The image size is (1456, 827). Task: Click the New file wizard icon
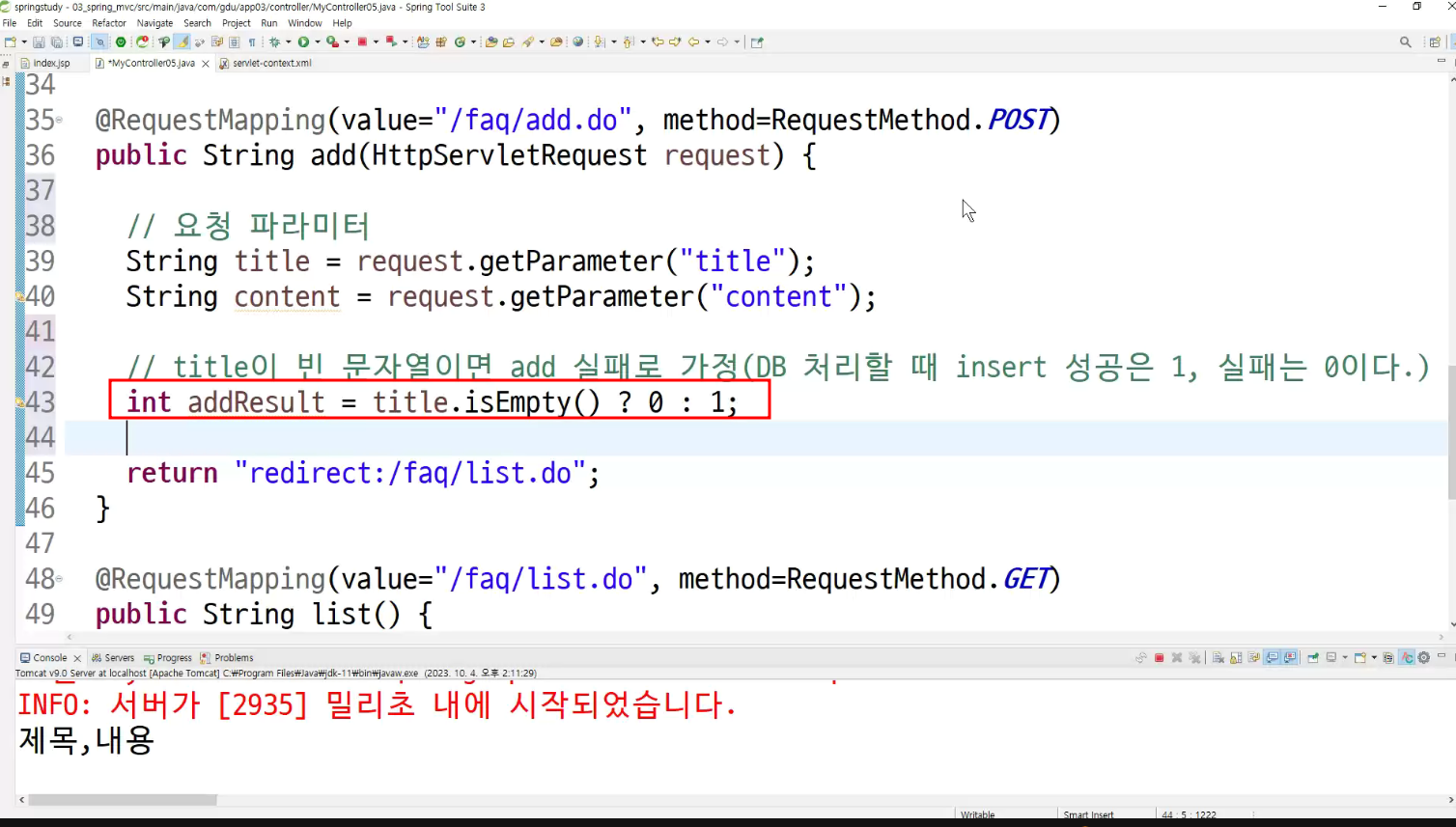10,41
